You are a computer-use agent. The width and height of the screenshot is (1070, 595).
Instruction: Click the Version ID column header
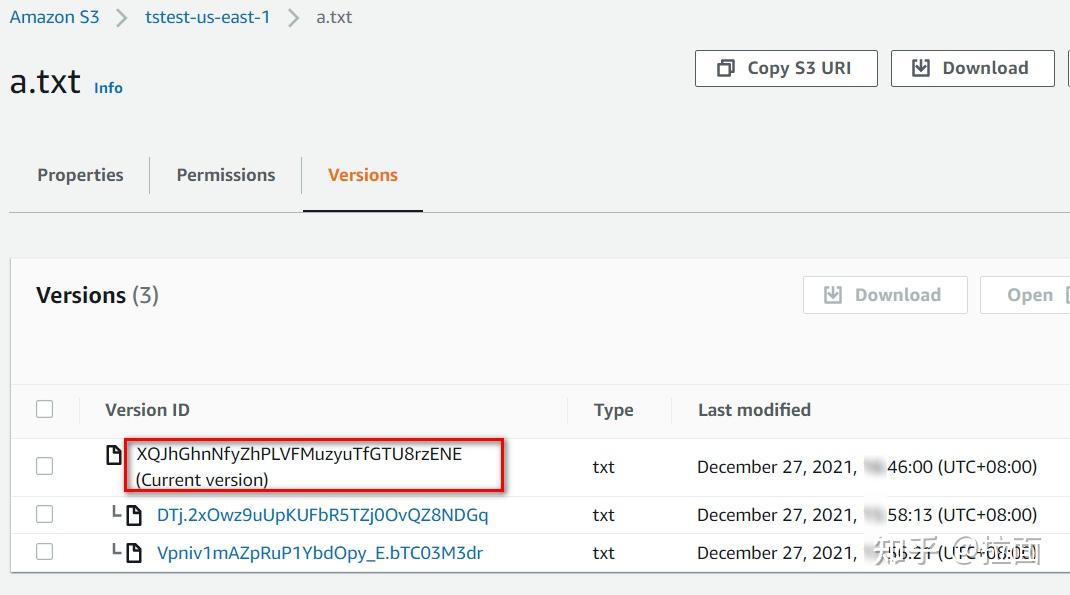pos(147,410)
